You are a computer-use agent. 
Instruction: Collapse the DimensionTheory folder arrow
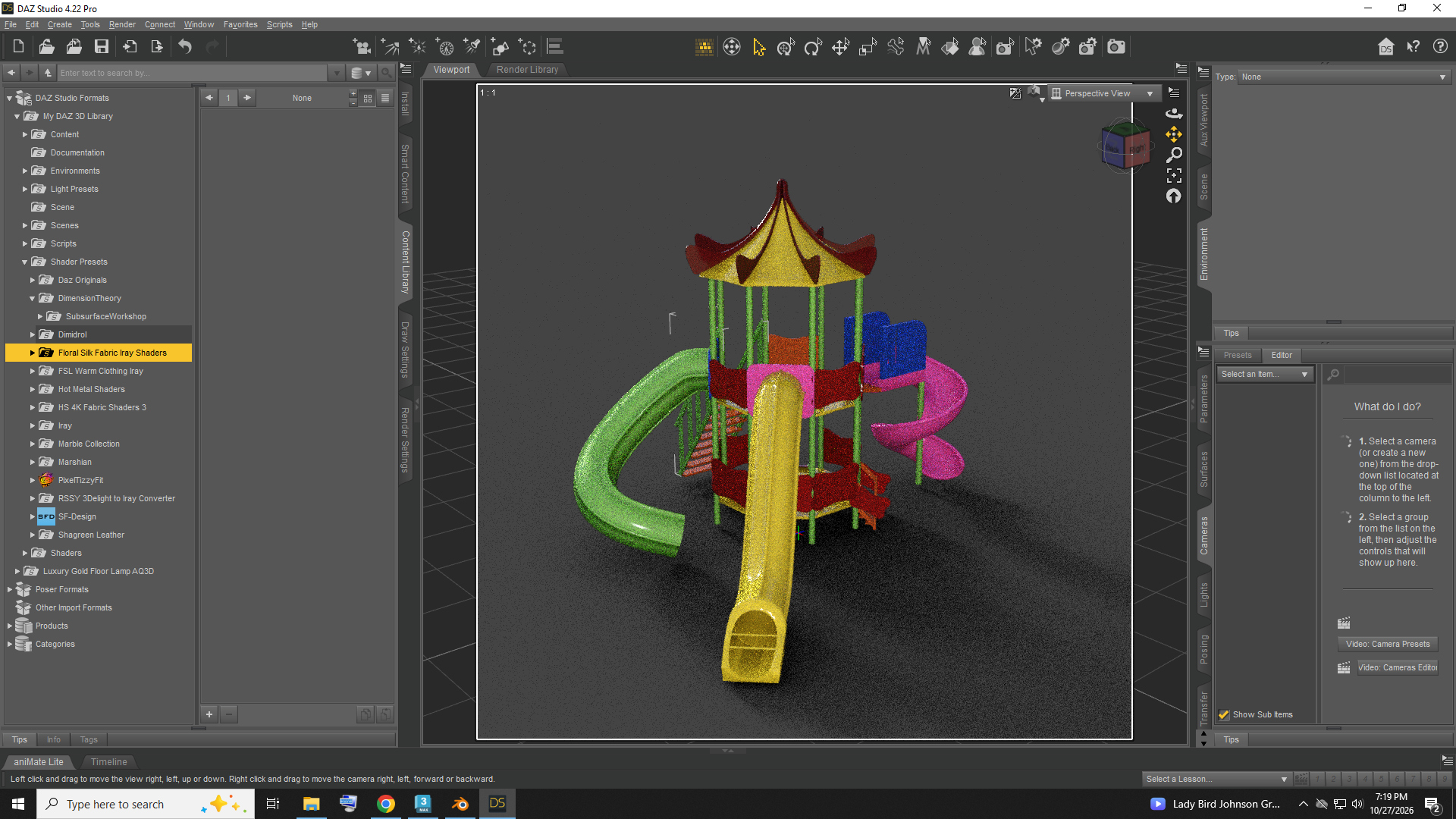click(33, 299)
